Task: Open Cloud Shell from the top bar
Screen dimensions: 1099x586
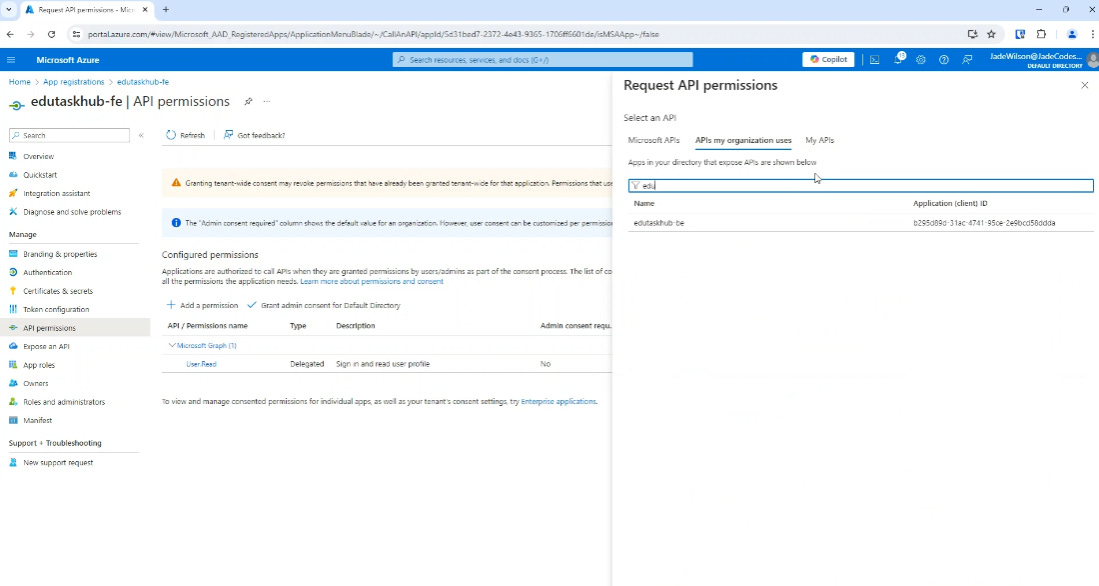Action: (875, 60)
